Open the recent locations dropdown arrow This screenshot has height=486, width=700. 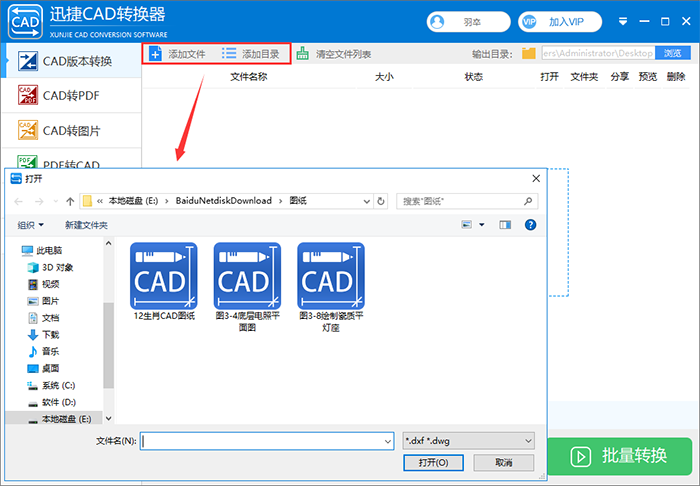coord(55,202)
